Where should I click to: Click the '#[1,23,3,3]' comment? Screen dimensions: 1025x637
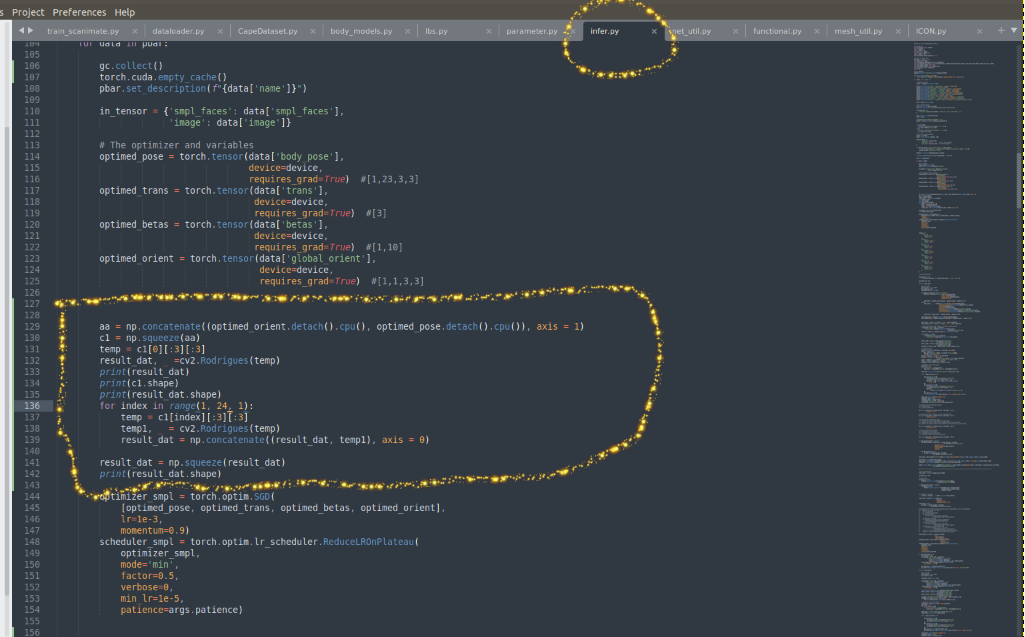click(x=389, y=179)
